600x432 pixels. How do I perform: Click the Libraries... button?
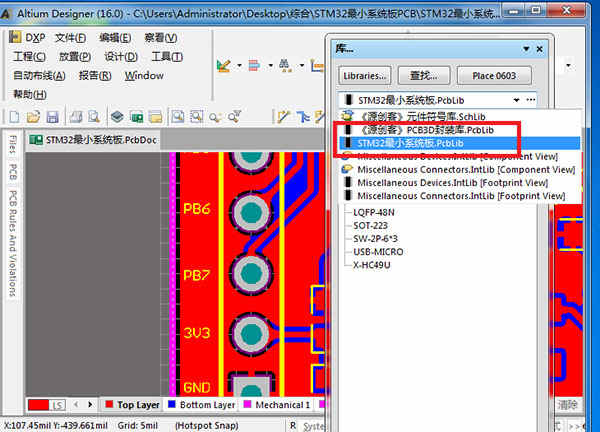[x=365, y=76]
